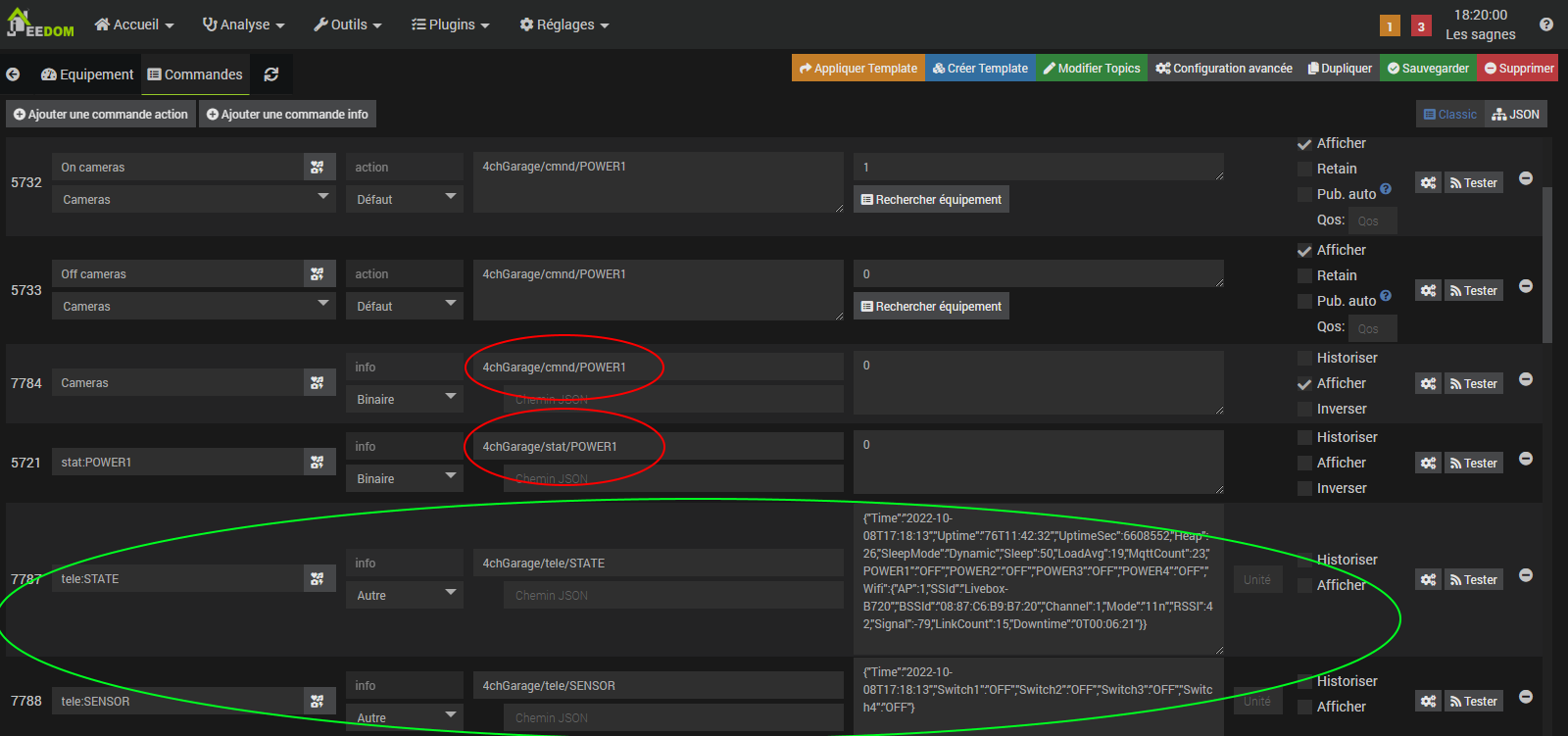Open the Plugins menu
This screenshot has width=1568, height=736.
(x=451, y=25)
